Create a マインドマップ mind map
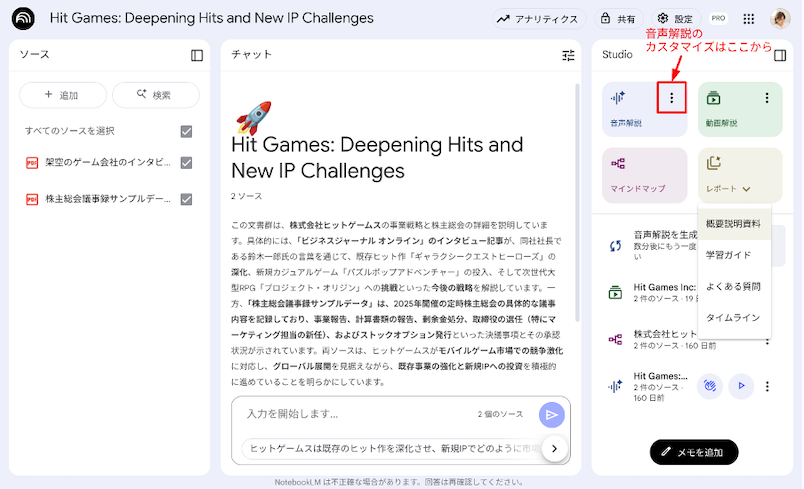 click(x=645, y=175)
